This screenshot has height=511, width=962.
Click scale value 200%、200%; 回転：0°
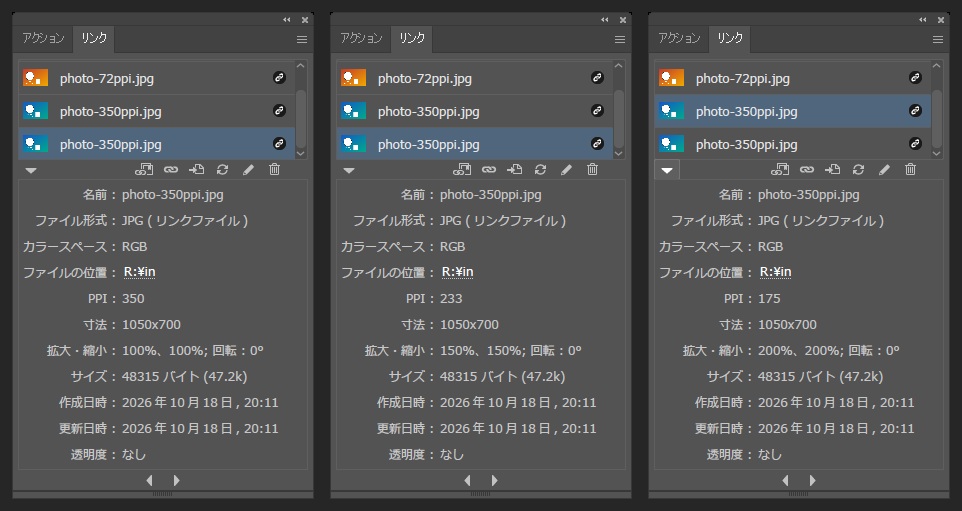click(x=828, y=350)
